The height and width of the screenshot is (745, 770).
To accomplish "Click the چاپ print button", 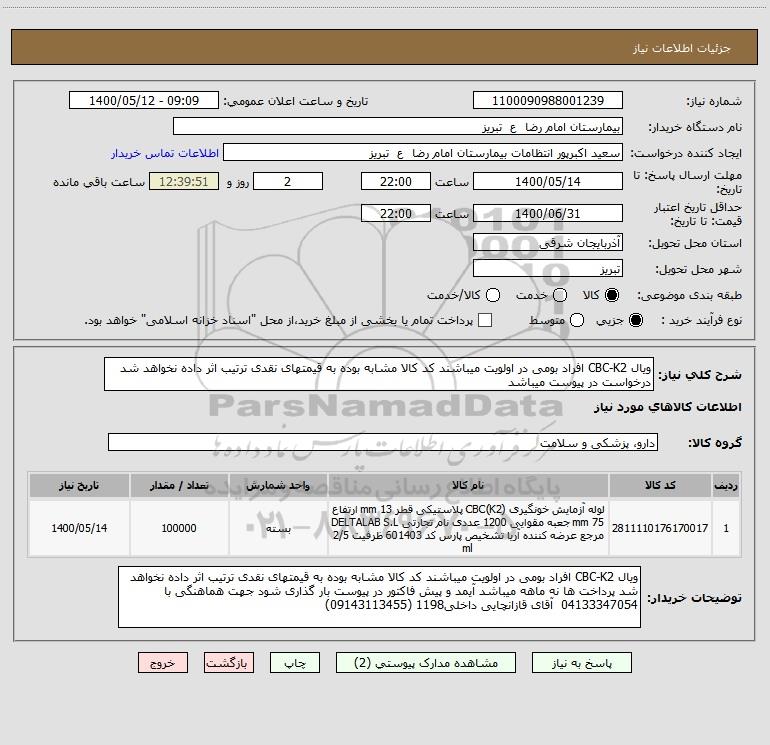I will pyautogui.click(x=295, y=663).
